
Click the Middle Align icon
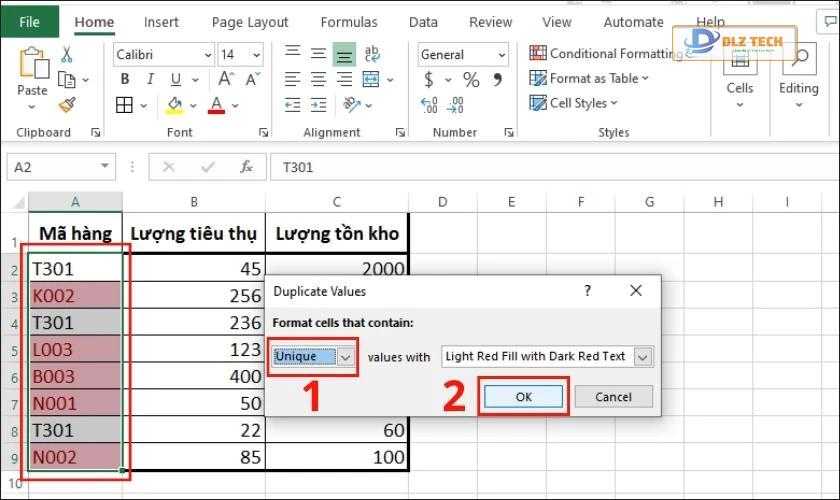click(318, 54)
